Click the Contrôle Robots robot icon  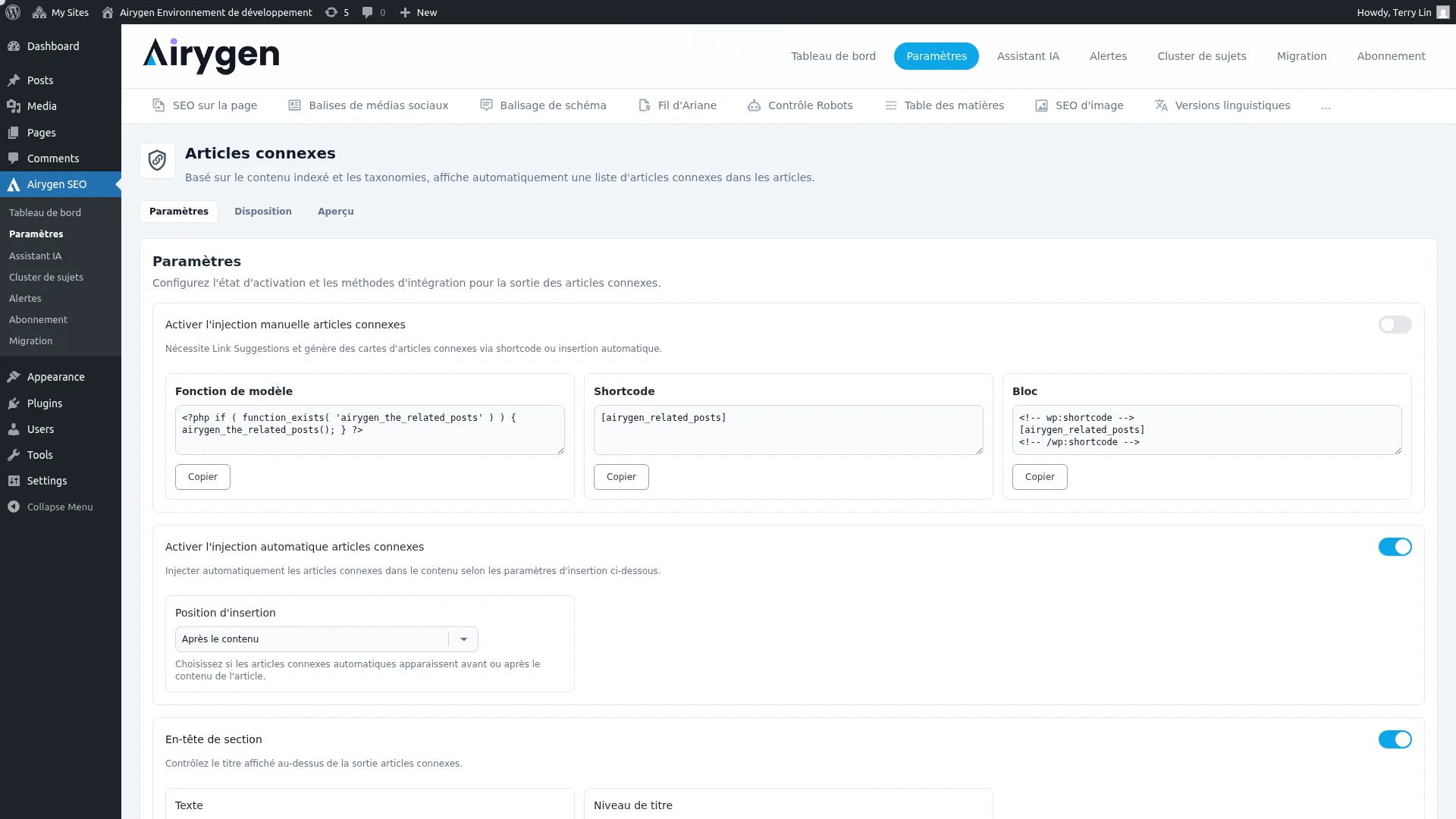pos(754,105)
